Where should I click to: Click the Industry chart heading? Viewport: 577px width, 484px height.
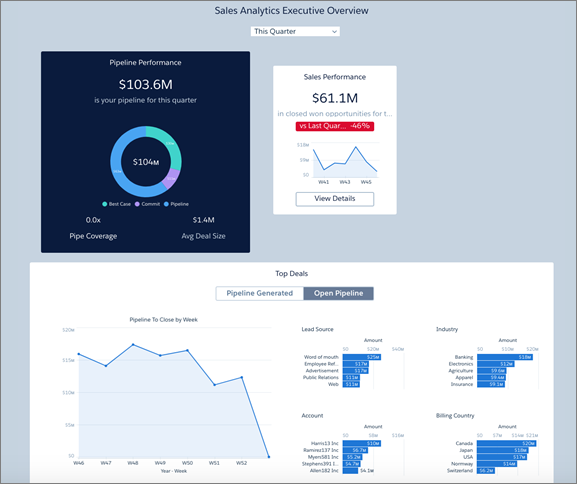[447, 329]
